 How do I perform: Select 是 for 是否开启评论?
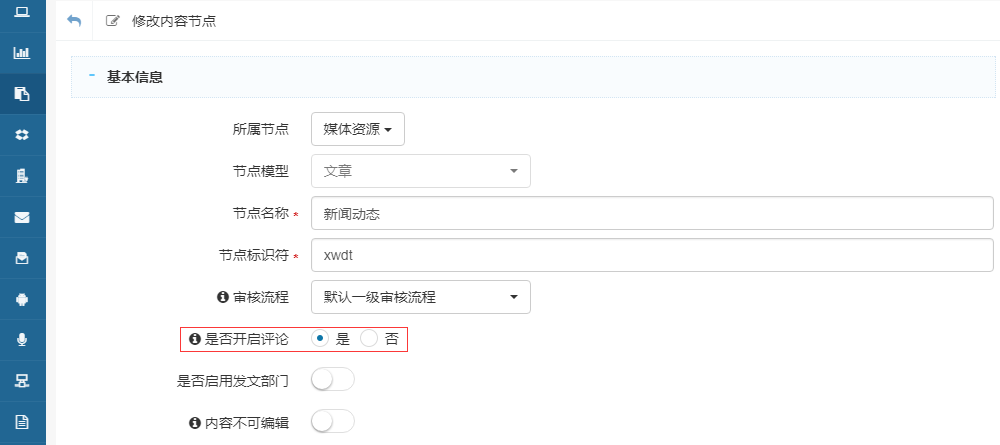tap(320, 339)
